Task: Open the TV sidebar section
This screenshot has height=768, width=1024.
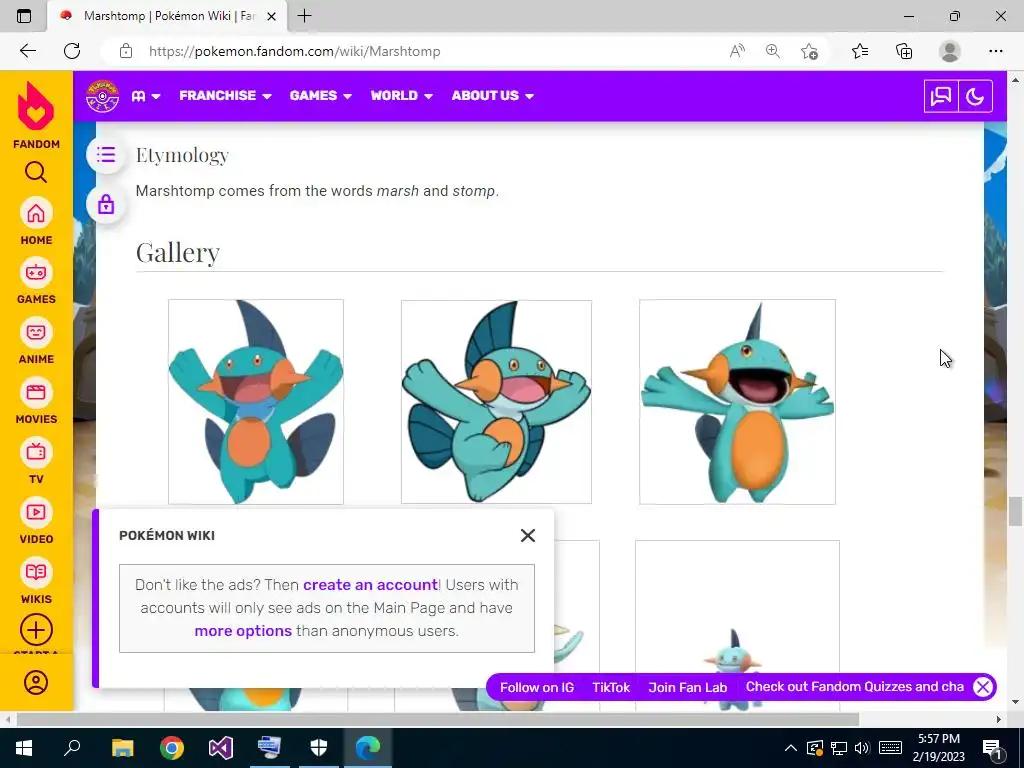Action: (36, 461)
